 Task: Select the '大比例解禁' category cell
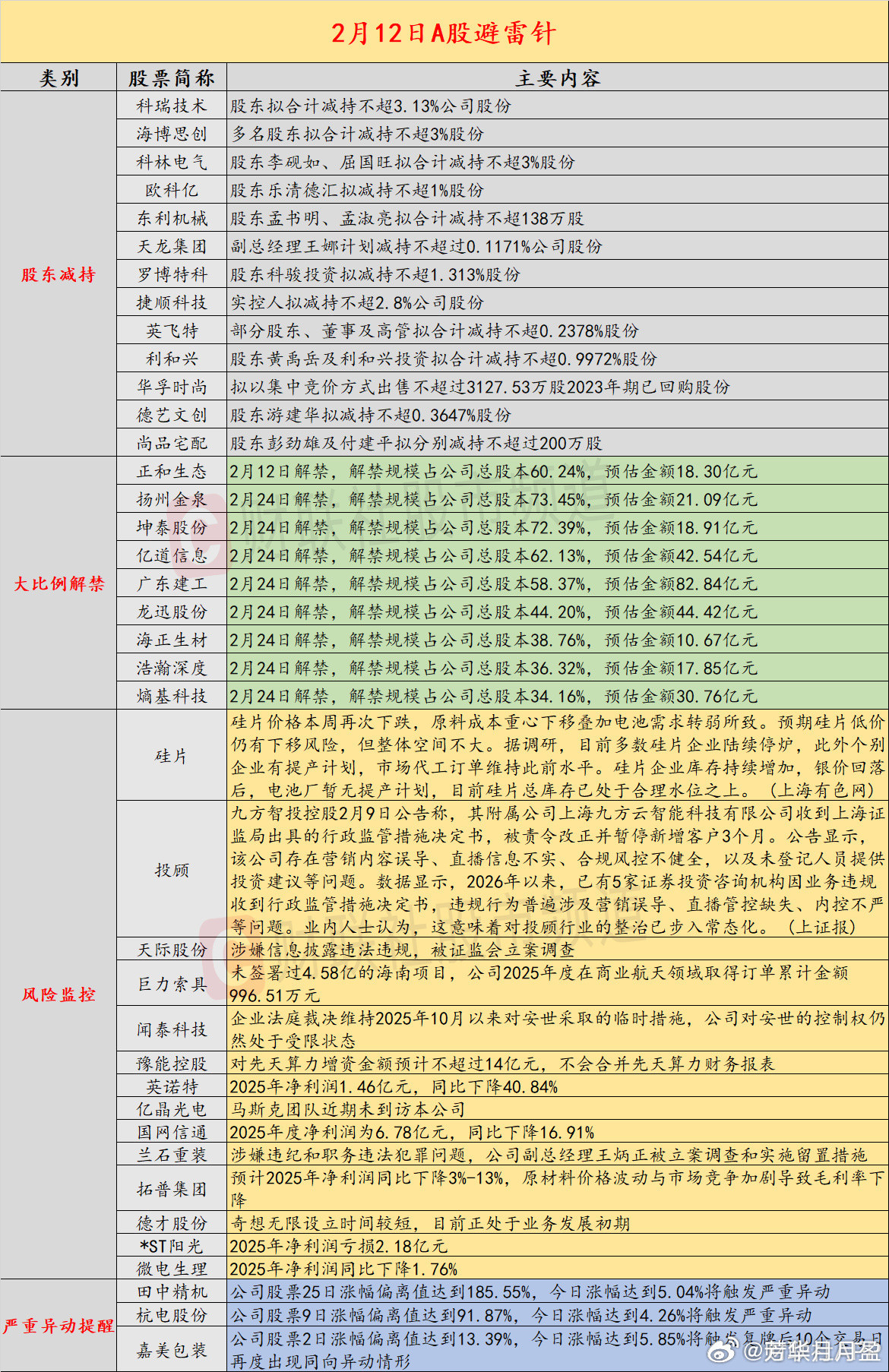click(59, 583)
